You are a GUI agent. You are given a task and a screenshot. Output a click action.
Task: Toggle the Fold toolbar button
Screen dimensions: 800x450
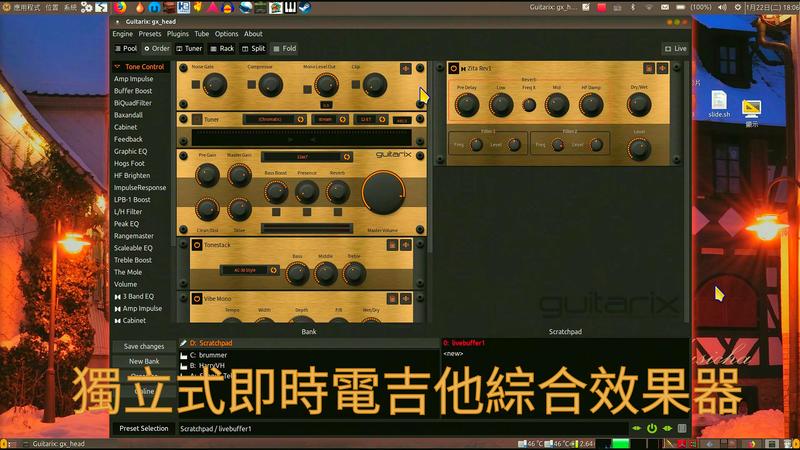(x=285, y=48)
